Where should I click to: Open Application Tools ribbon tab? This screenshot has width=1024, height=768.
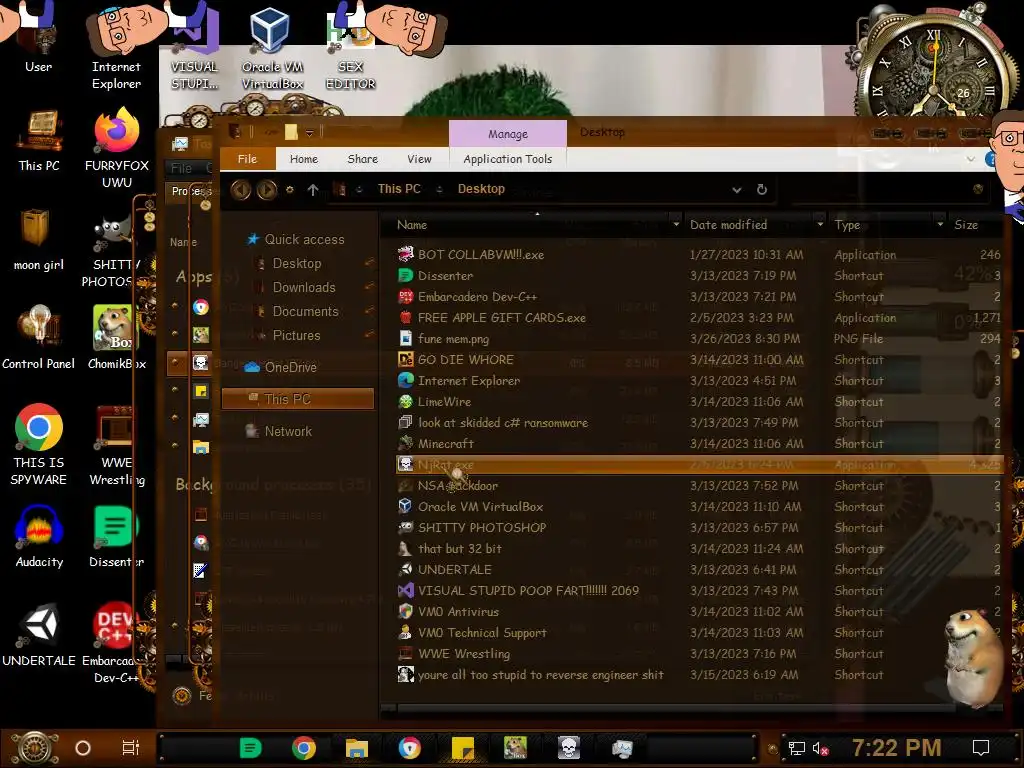click(x=507, y=159)
